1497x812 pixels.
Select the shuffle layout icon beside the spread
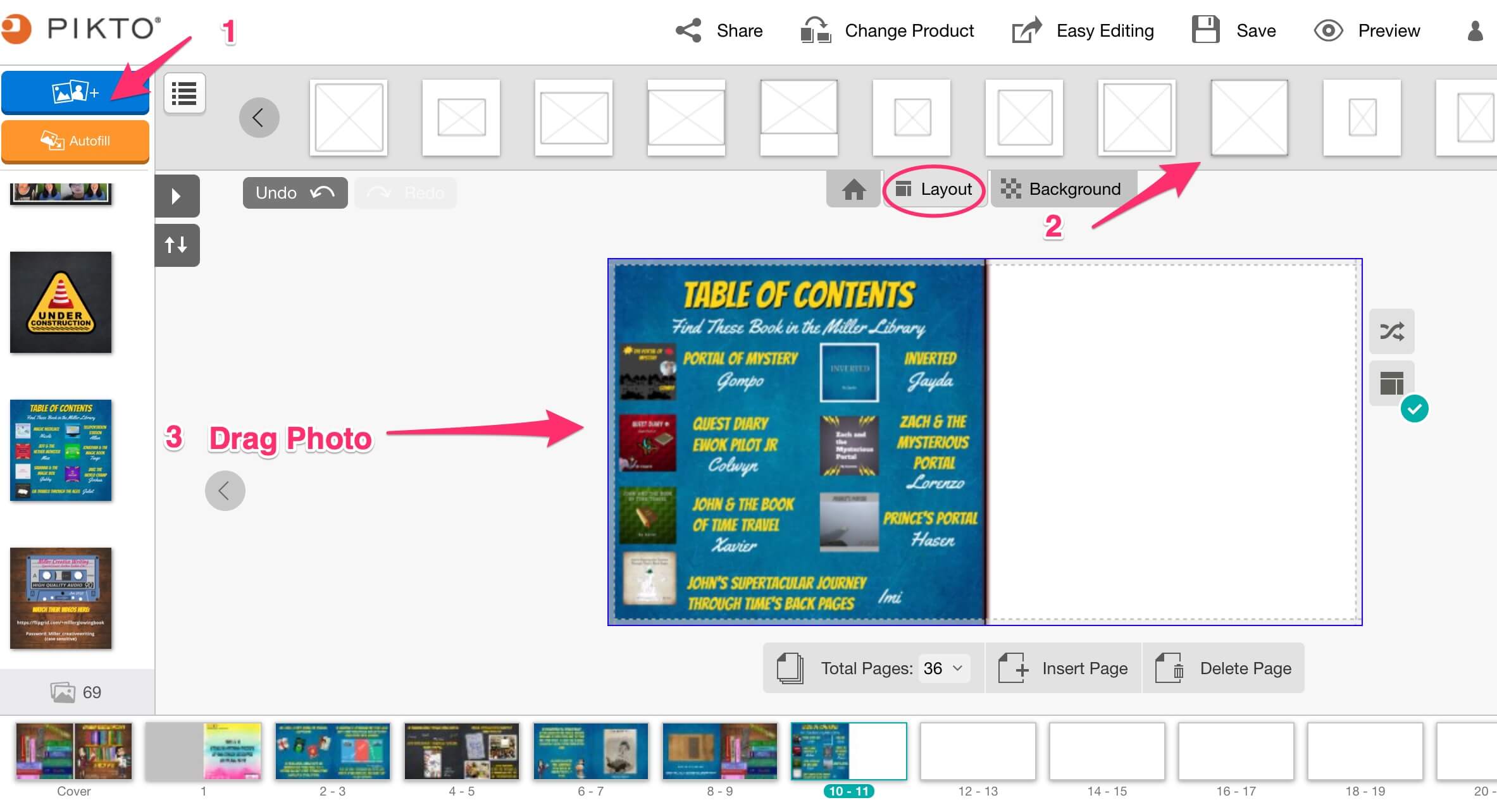pyautogui.click(x=1391, y=331)
